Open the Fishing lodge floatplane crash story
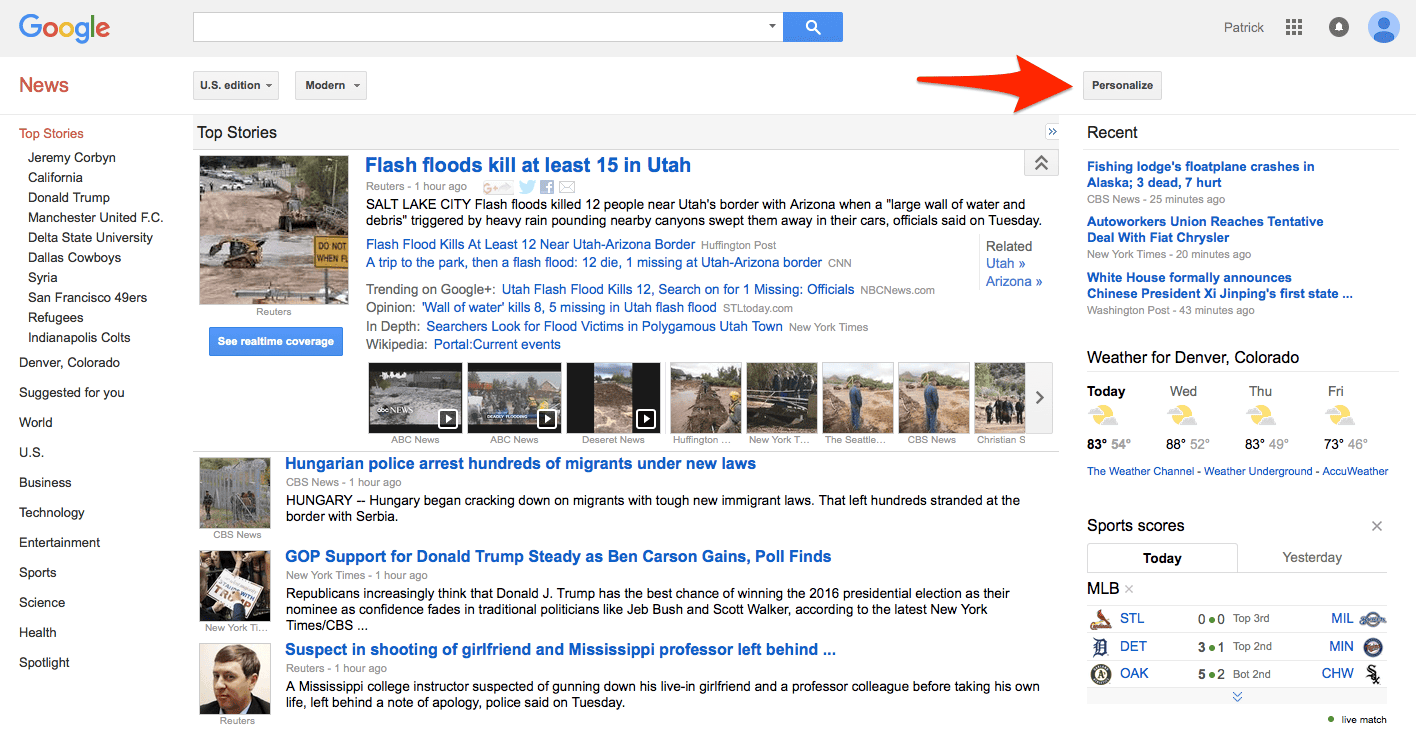1416x732 pixels. pyautogui.click(x=1201, y=175)
